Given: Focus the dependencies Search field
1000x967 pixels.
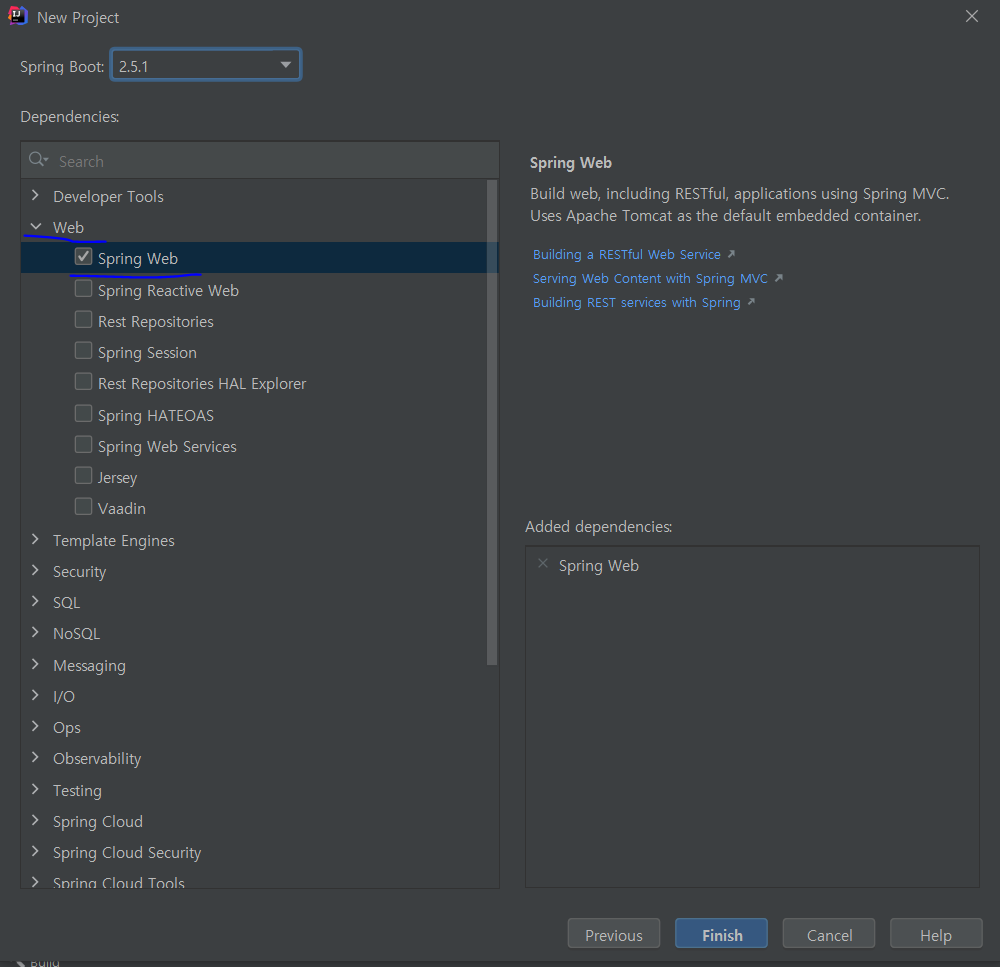Looking at the screenshot, I should pos(260,161).
